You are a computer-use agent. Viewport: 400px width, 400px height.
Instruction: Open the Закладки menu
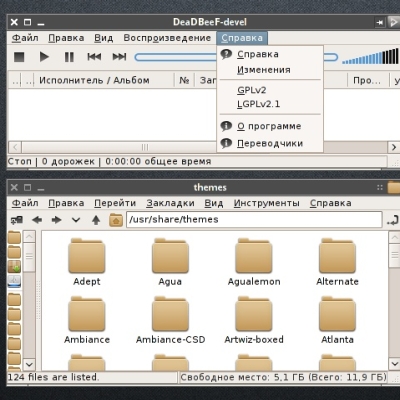170,203
